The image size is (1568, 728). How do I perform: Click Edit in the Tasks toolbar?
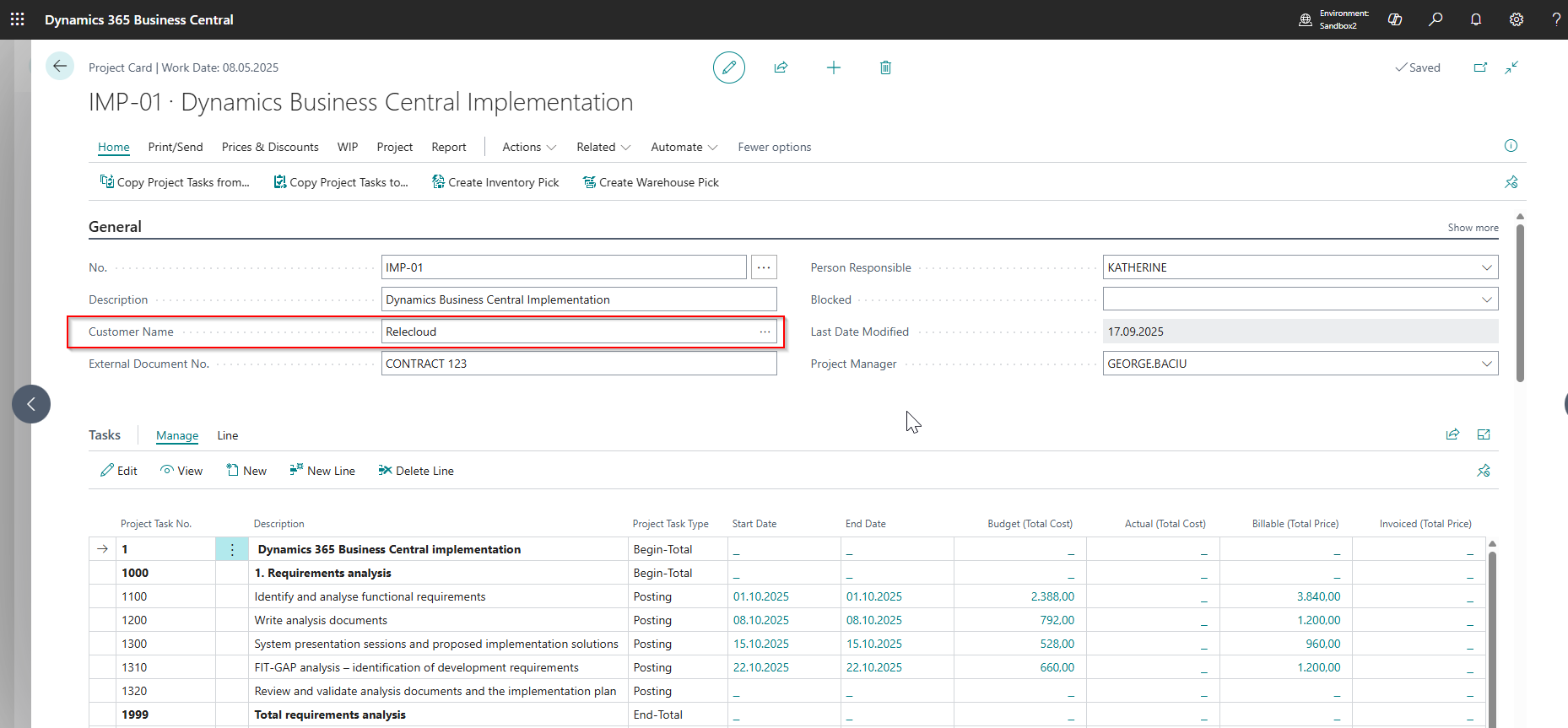119,471
